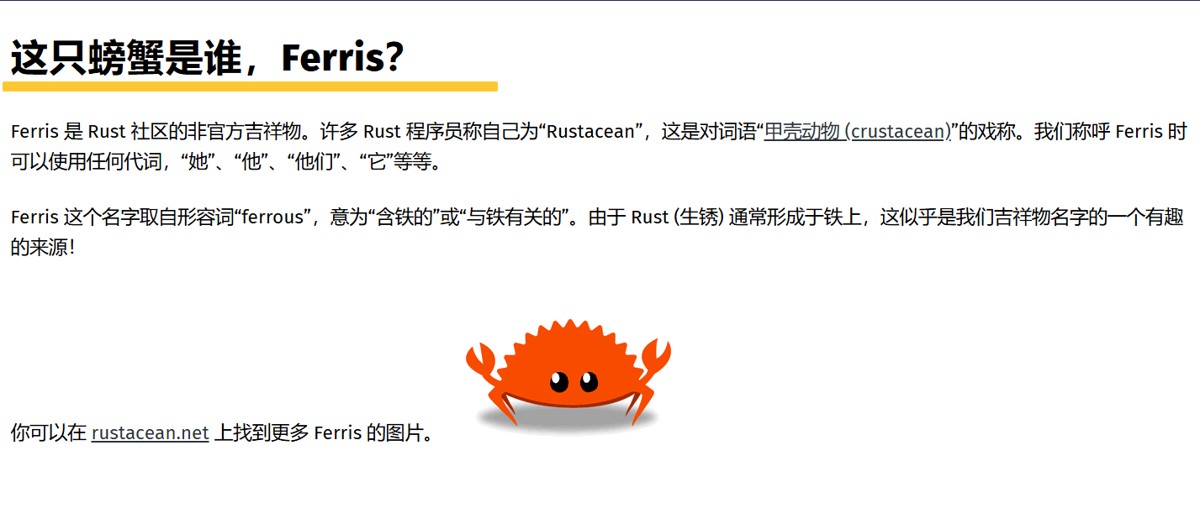Click the text 你可以在

49,433
